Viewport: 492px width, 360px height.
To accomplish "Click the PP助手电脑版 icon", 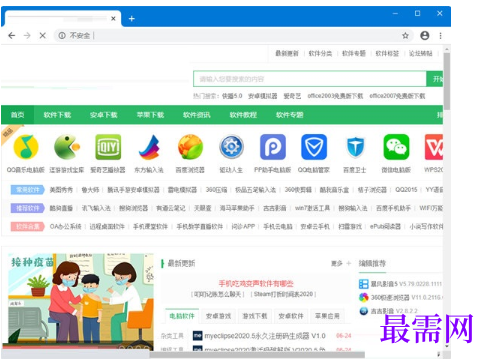I will (x=273, y=147).
